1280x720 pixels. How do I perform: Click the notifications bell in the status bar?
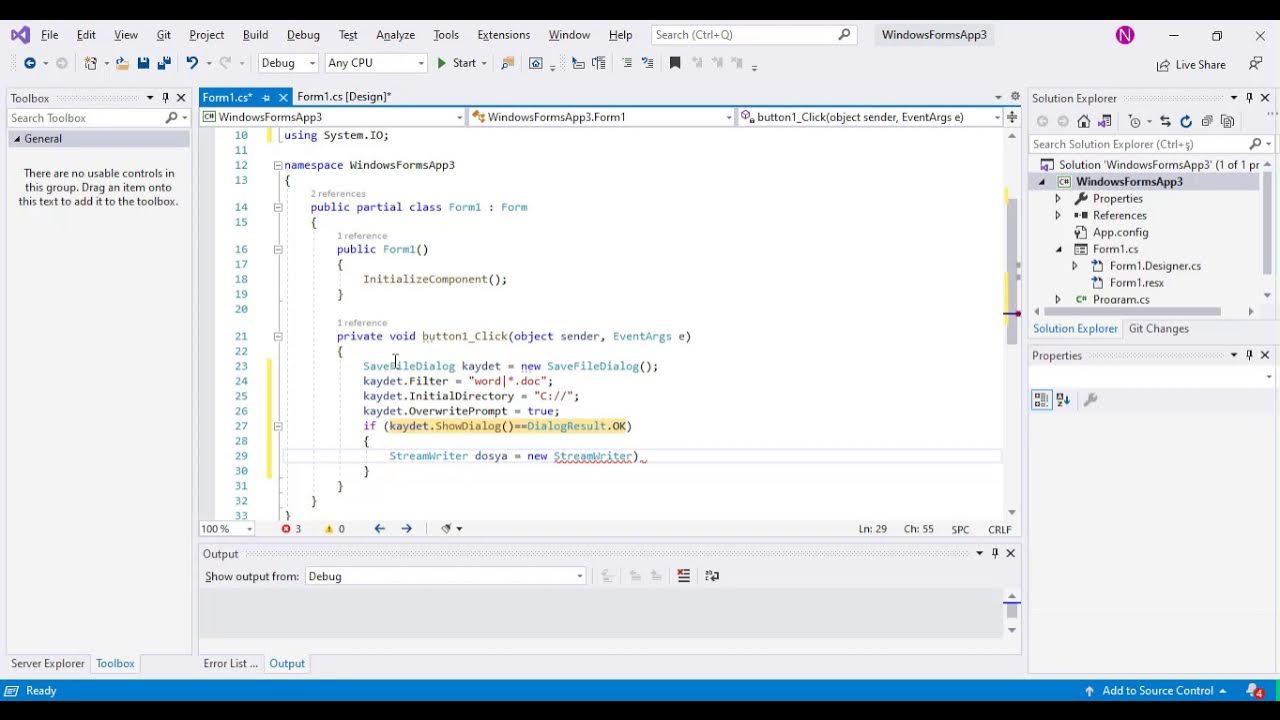tap(1254, 691)
